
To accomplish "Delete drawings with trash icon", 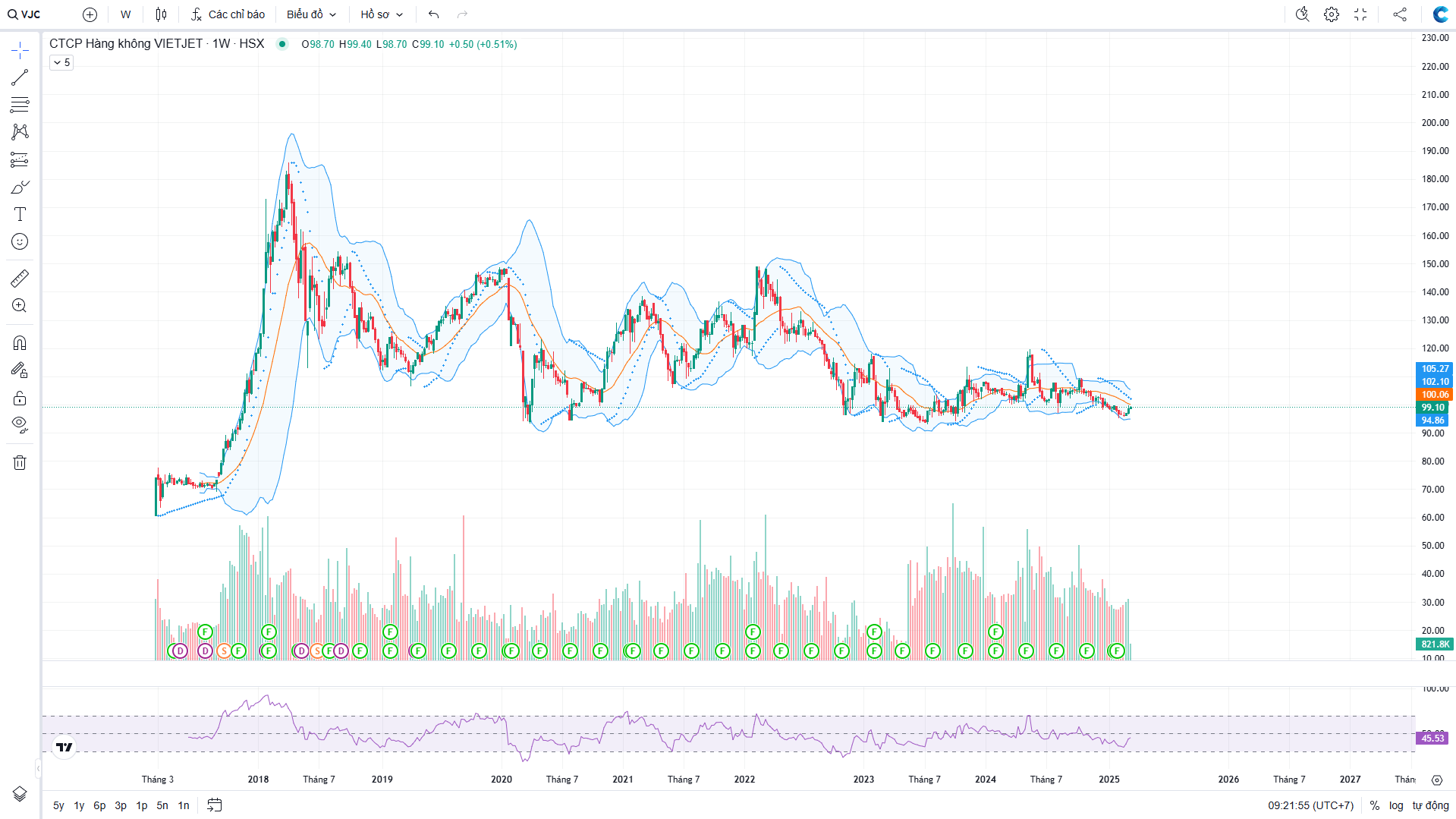I will coord(20,462).
